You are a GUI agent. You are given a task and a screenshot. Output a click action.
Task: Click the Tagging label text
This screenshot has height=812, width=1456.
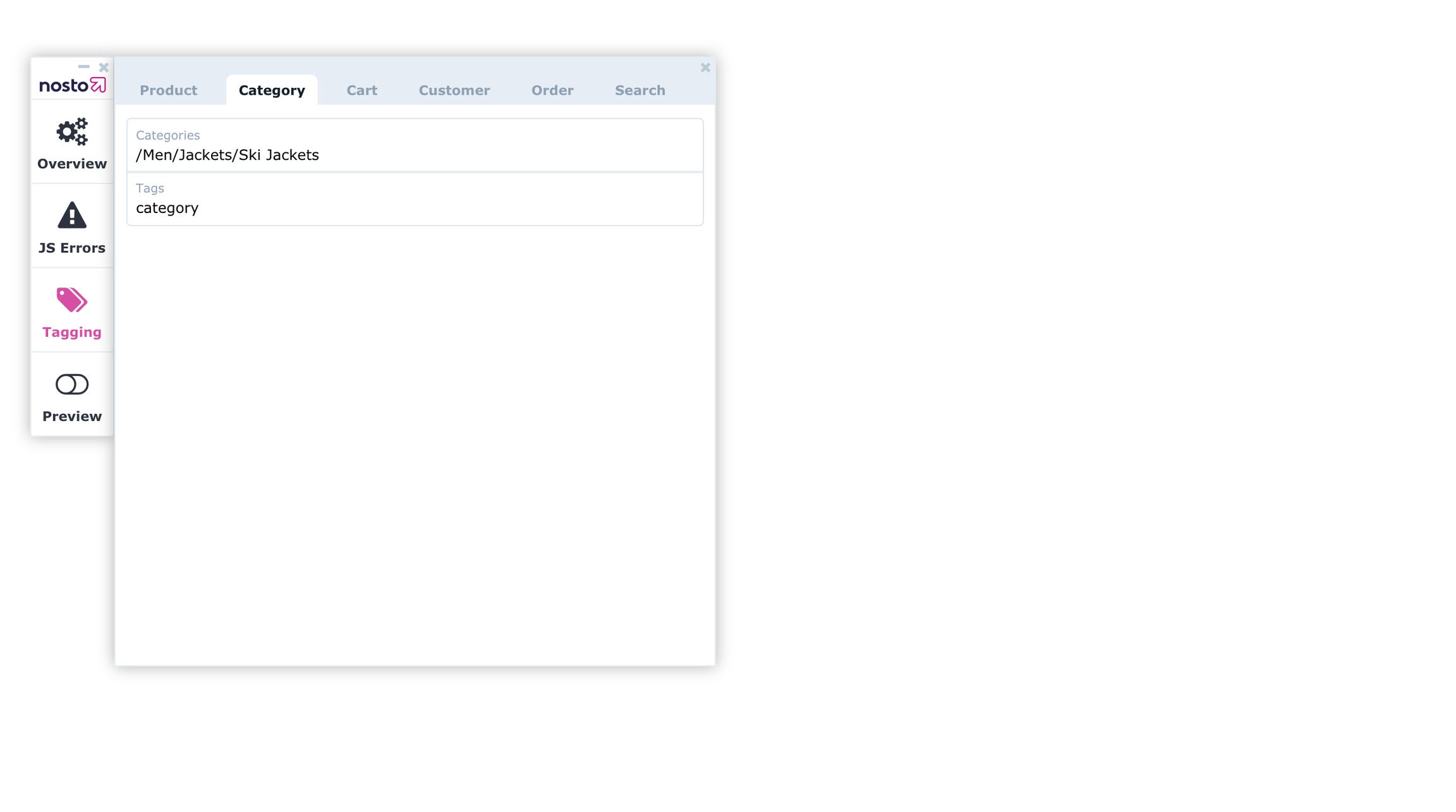pyautogui.click(x=72, y=332)
